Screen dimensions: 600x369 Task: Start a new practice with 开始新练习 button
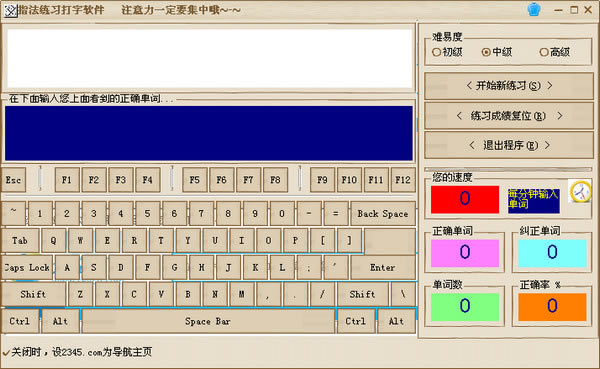point(509,86)
